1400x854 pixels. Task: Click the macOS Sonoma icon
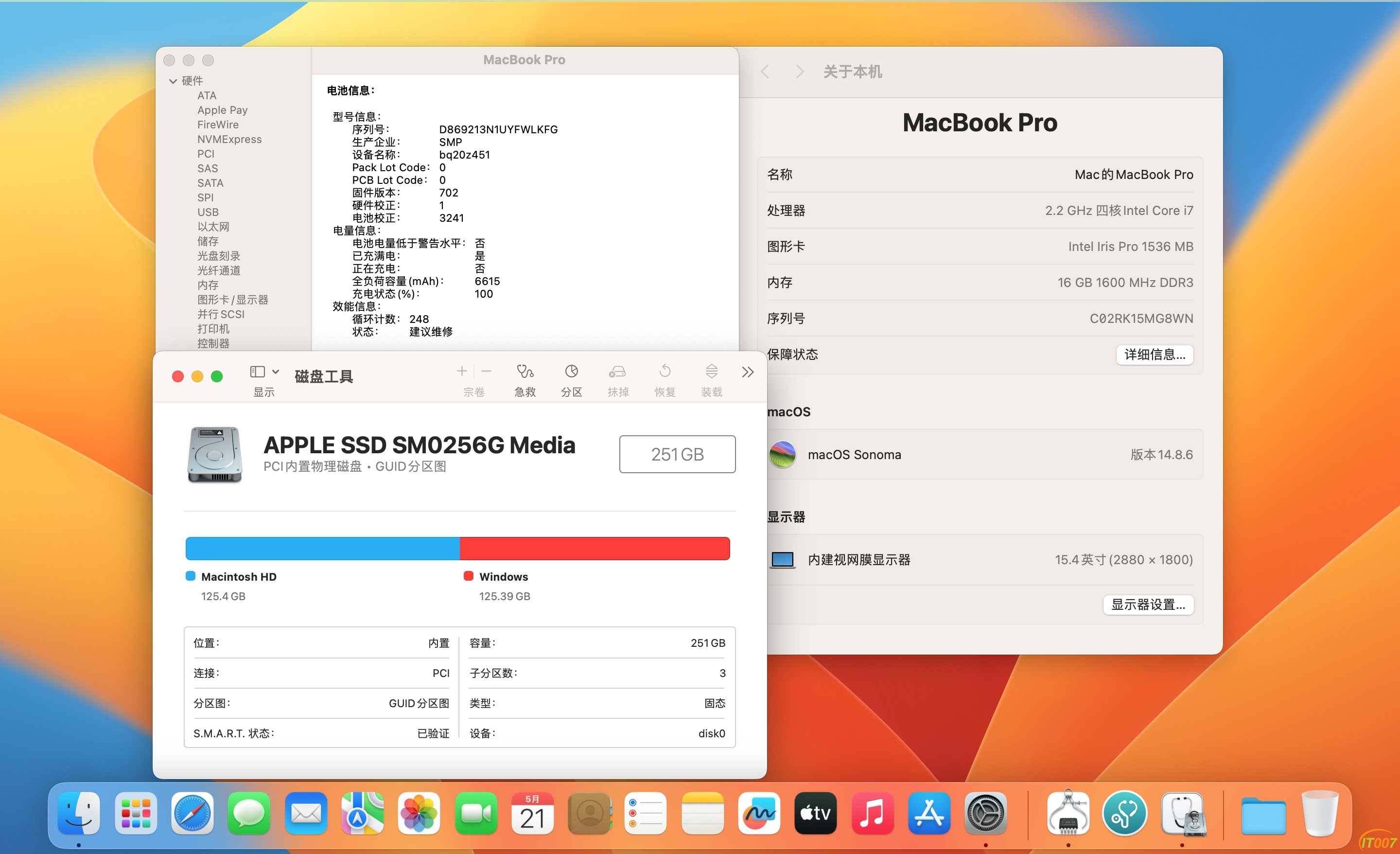pyautogui.click(x=782, y=455)
